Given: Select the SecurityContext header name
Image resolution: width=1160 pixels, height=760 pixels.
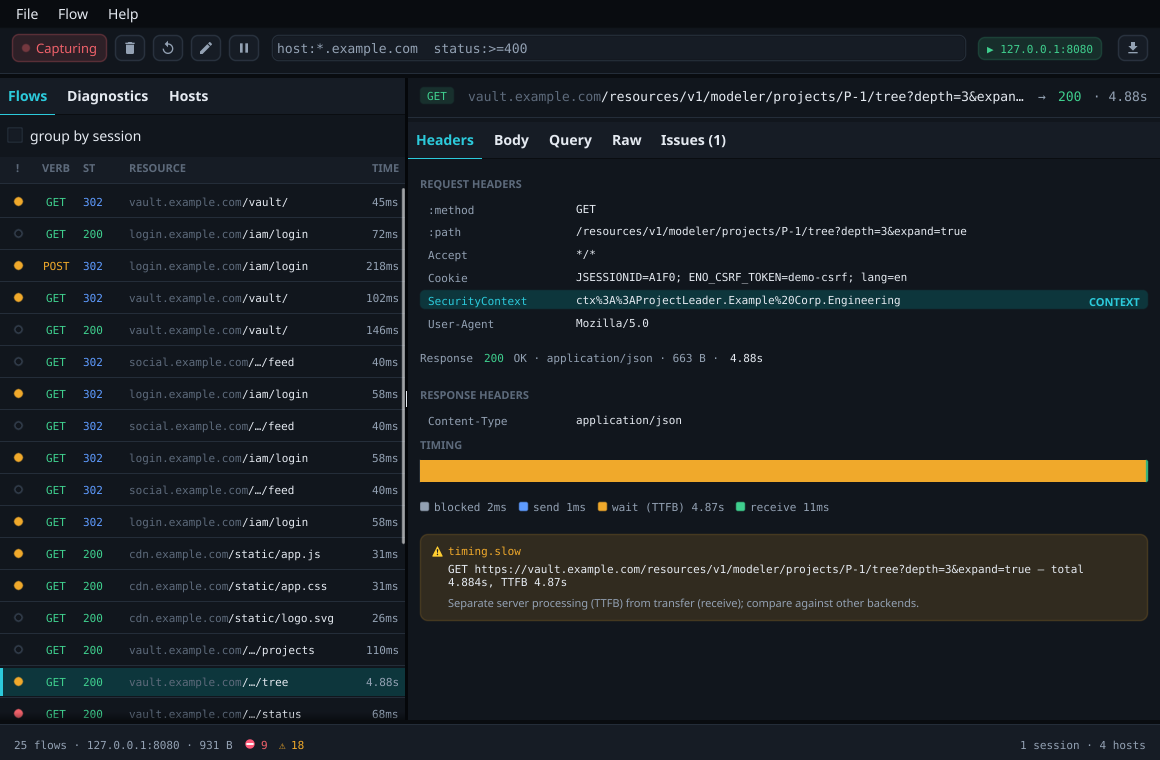Looking at the screenshot, I should click(x=477, y=301).
